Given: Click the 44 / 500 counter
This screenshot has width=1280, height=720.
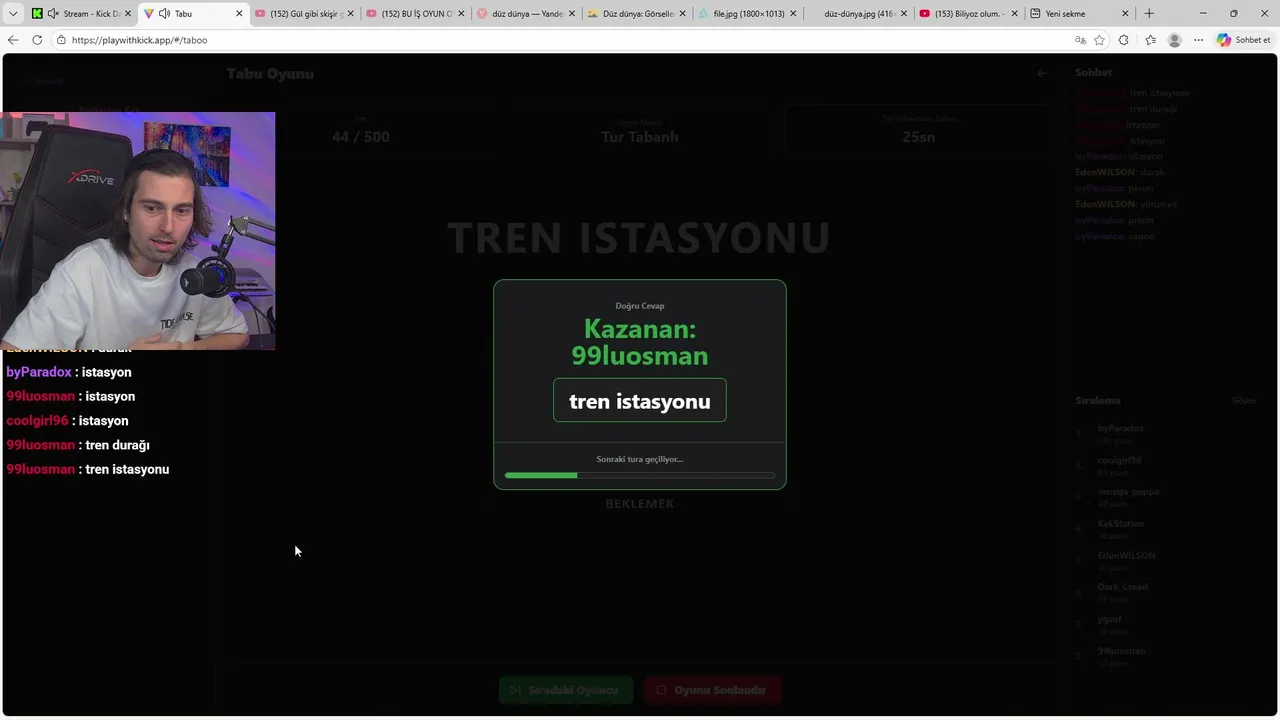Looking at the screenshot, I should (x=361, y=137).
